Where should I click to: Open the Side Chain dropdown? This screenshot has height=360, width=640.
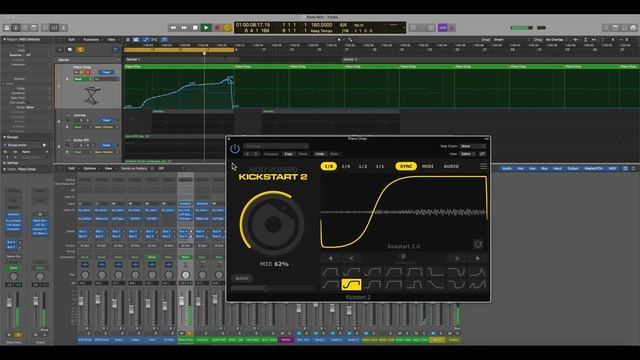pyautogui.click(x=473, y=146)
